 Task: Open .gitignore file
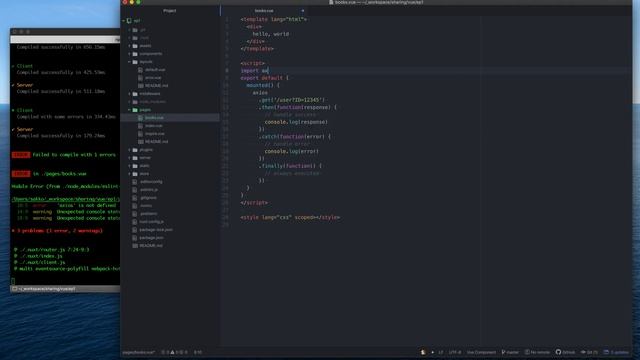148,198
